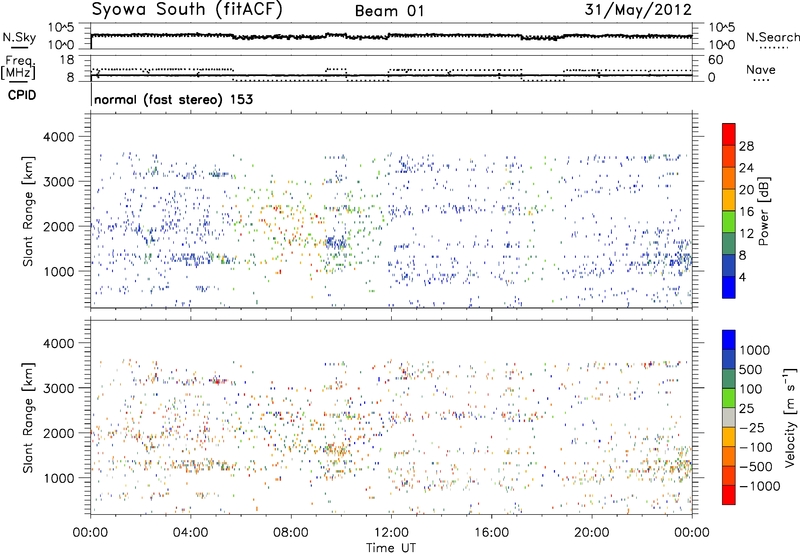Click the light green 12–16 dB Power segment
Image resolution: width=800 pixels, height=554 pixels.
(x=729, y=222)
